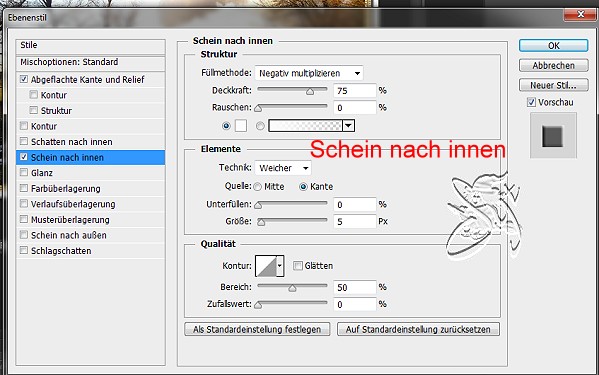This screenshot has height=375, width=599.
Task: Enable the Struktur sub-option checkbox
Action: [34, 110]
